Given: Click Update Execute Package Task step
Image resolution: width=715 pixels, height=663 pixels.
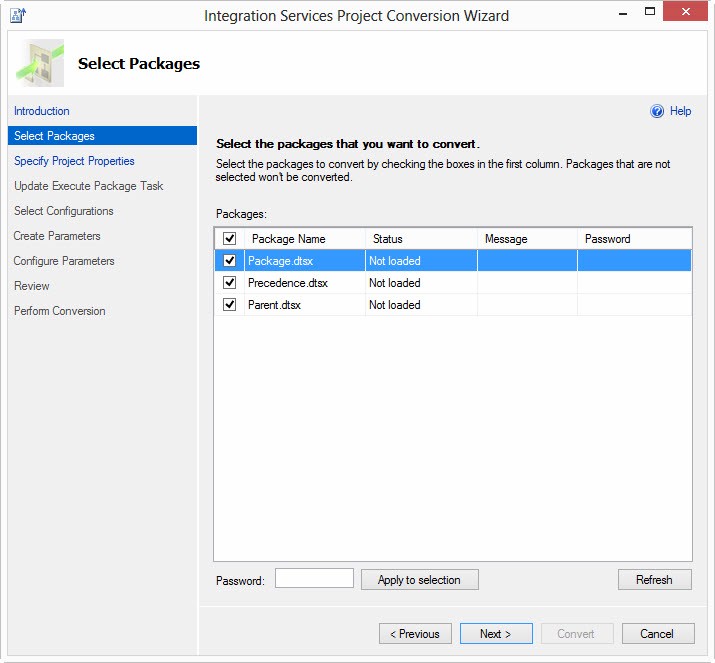Looking at the screenshot, I should (x=88, y=186).
